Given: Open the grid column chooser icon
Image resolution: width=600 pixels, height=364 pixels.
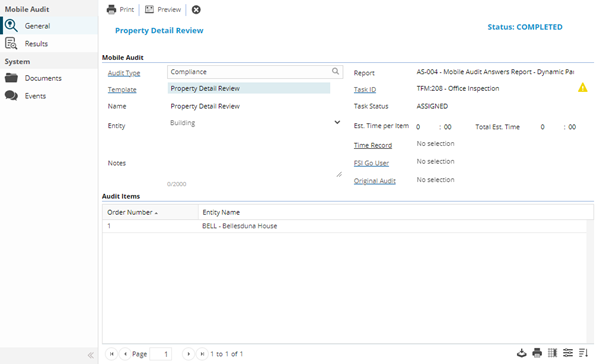Looking at the screenshot, I should click(553, 353).
